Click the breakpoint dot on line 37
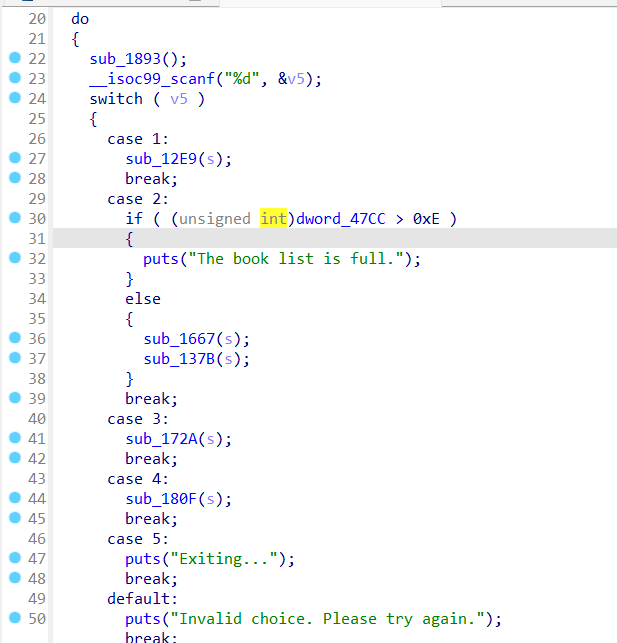Viewport: 617px width, 643px height. coord(15,358)
